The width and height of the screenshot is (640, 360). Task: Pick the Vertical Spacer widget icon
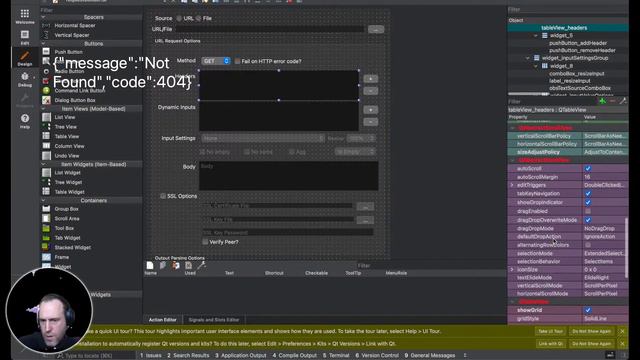(46, 35)
